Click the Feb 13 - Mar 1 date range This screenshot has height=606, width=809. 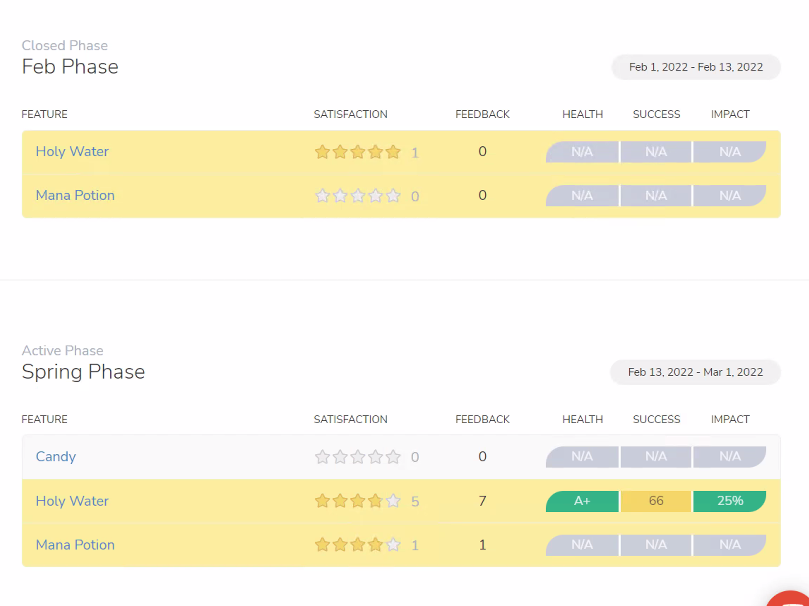tap(695, 372)
